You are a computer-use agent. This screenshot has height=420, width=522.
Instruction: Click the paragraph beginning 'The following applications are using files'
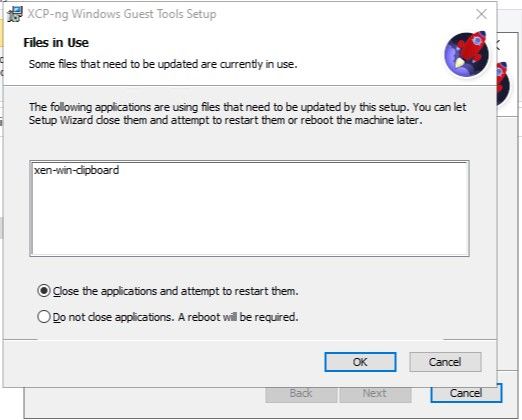[247, 114]
